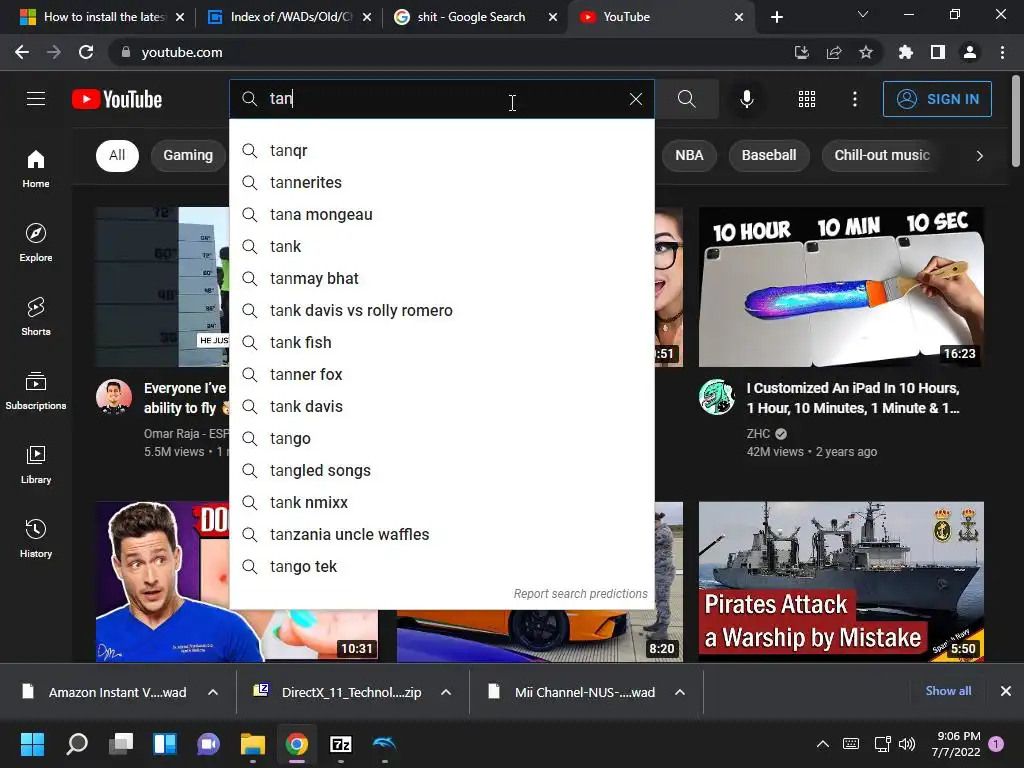Image resolution: width=1024 pixels, height=768 pixels.
Task: Open the YouTube hamburger guide menu
Action: click(x=36, y=99)
